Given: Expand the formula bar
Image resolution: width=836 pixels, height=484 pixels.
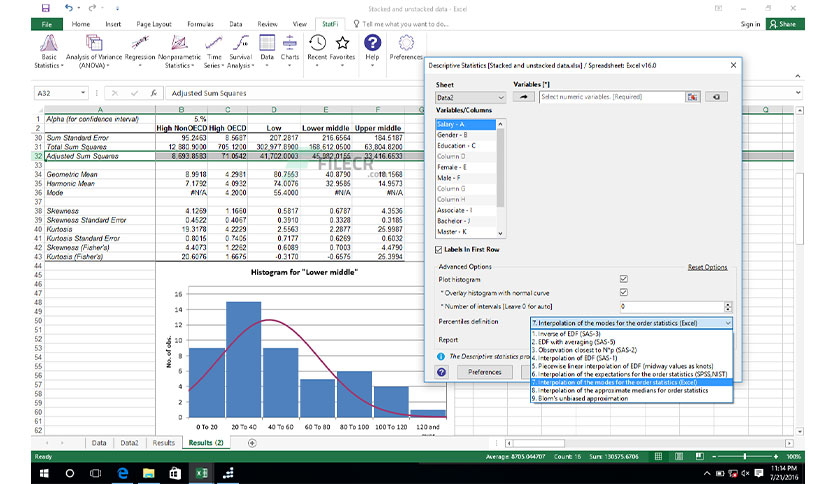Looking at the screenshot, I should 798,93.
